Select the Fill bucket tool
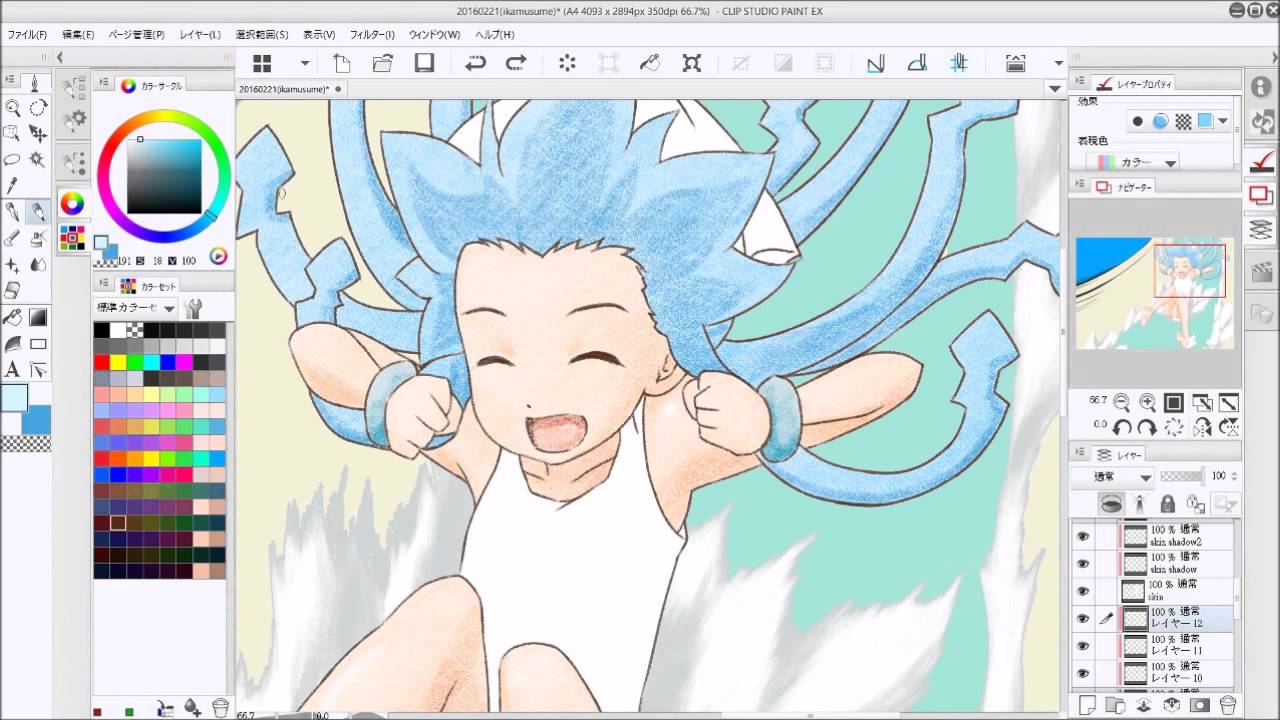 click(x=13, y=318)
